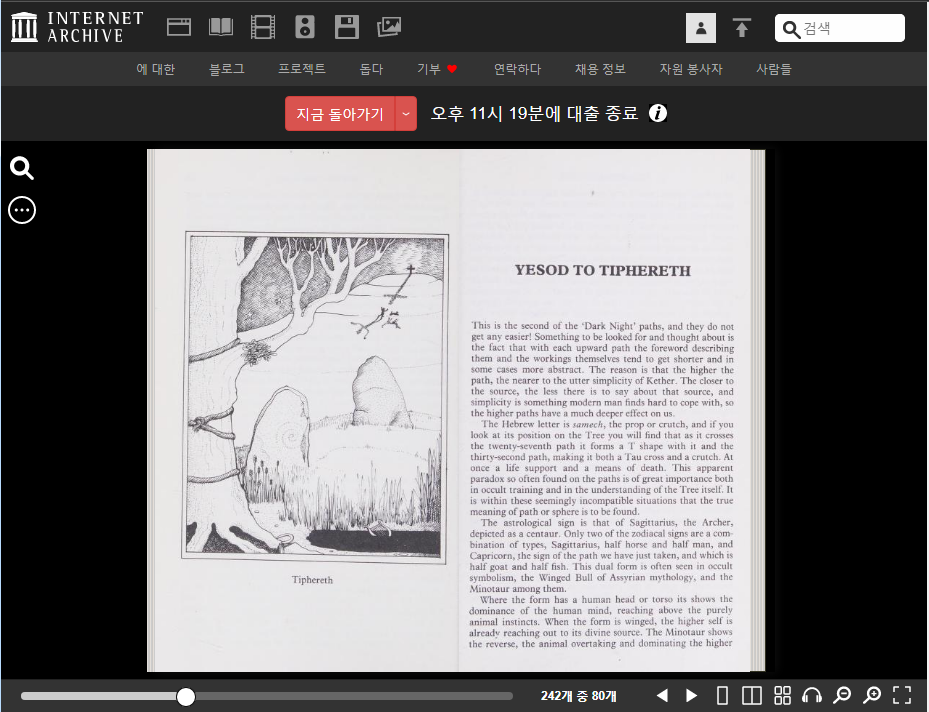Image resolution: width=929 pixels, height=712 pixels.
Task: Open the 기부 donate menu item
Action: point(437,69)
